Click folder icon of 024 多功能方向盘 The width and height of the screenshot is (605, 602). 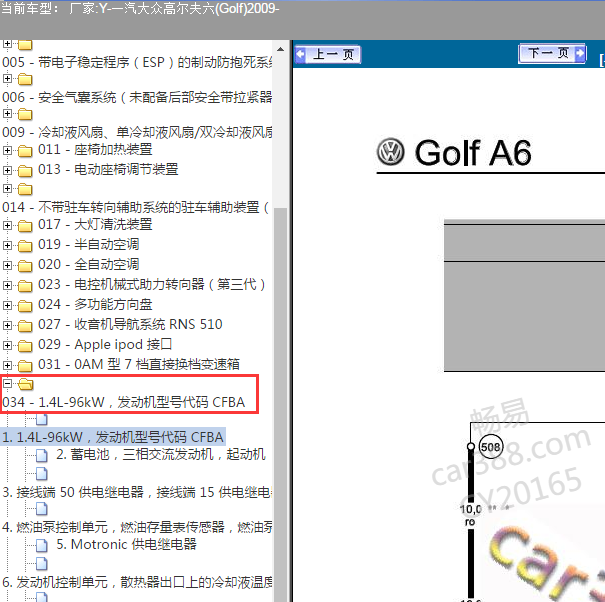click(x=25, y=306)
